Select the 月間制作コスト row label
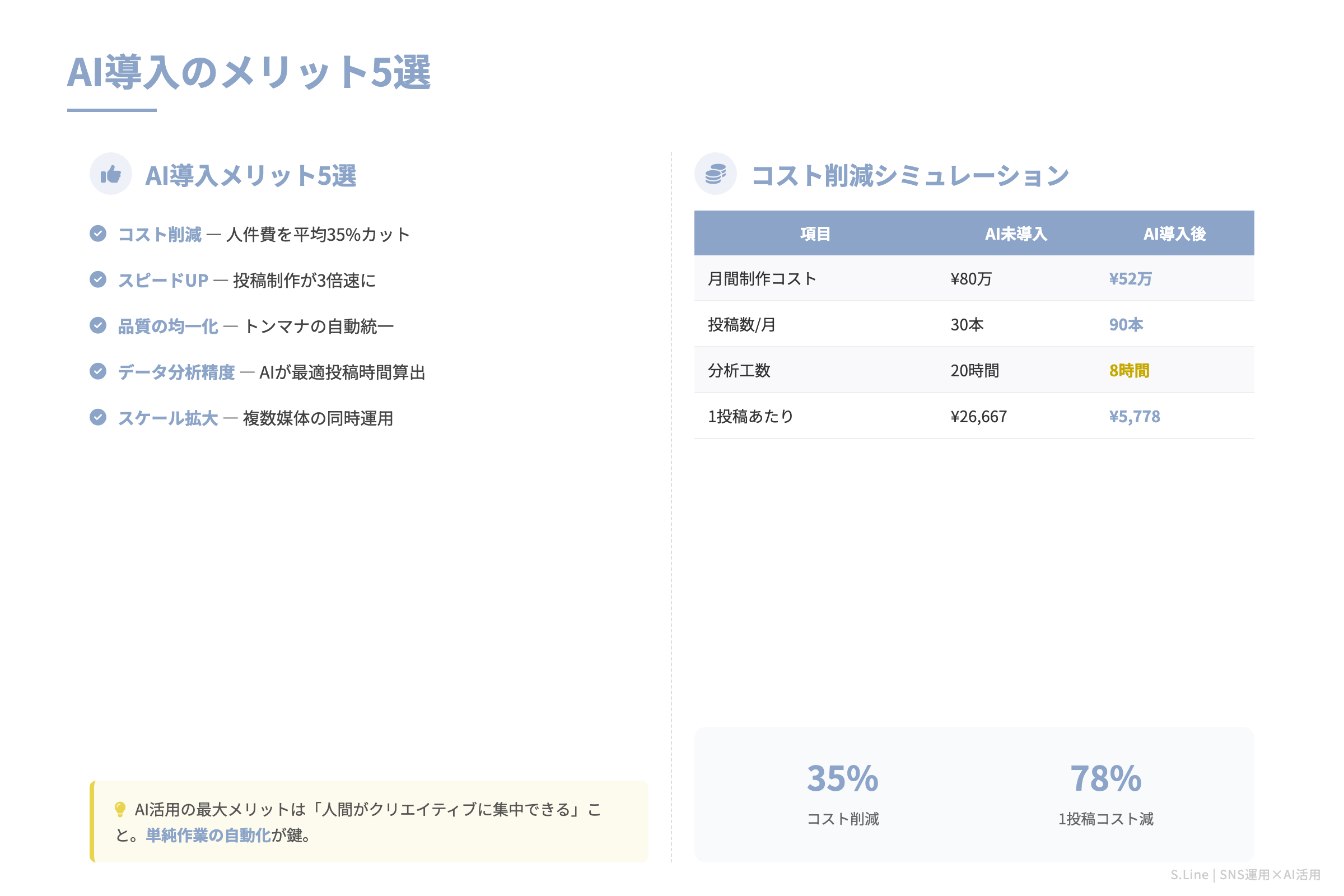This screenshot has height=896, width=1344. [x=761, y=278]
